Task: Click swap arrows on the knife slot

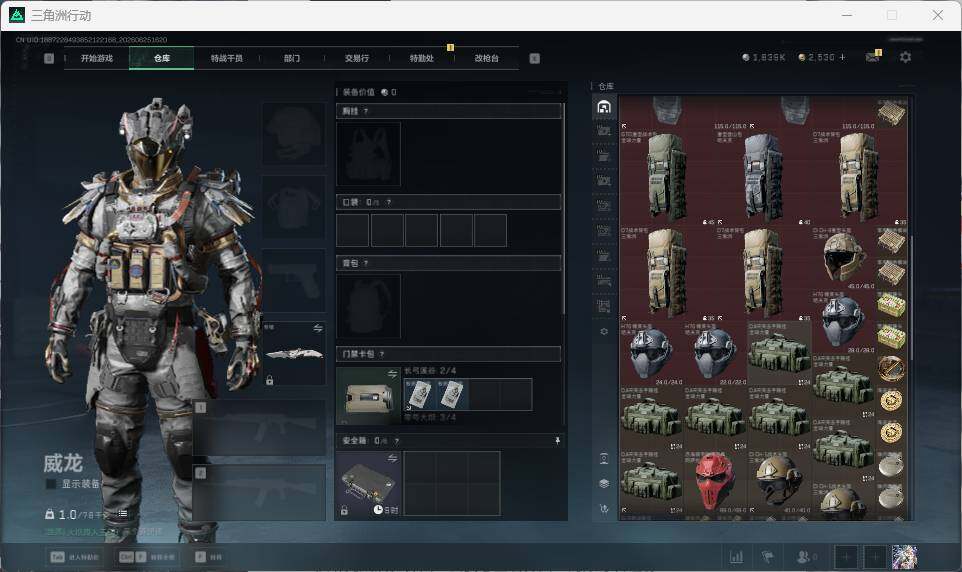Action: (x=318, y=328)
